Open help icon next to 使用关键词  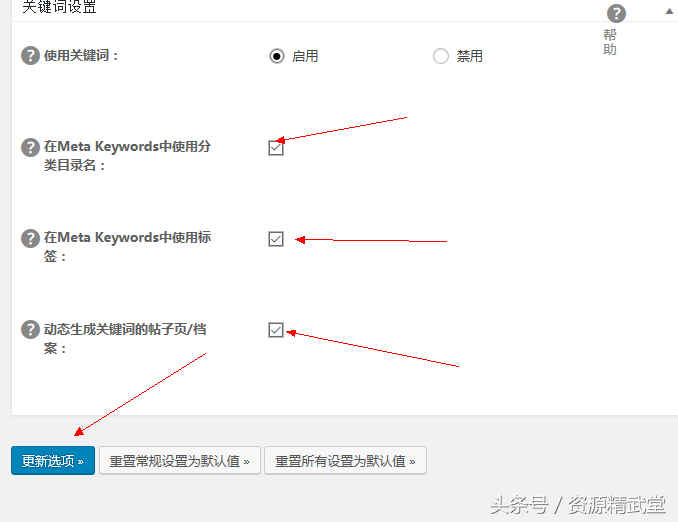pyautogui.click(x=30, y=56)
